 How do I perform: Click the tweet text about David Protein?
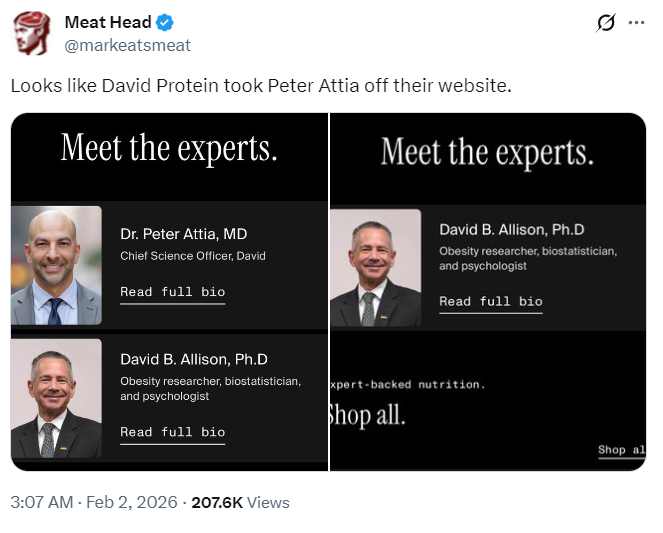[x=260, y=85]
